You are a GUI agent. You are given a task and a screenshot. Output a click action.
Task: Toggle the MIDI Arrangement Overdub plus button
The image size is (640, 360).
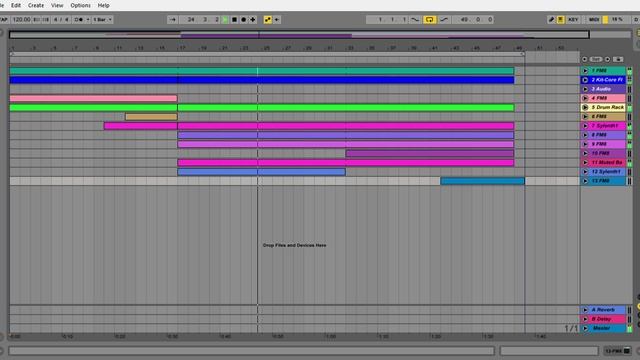pyautogui.click(x=253, y=20)
